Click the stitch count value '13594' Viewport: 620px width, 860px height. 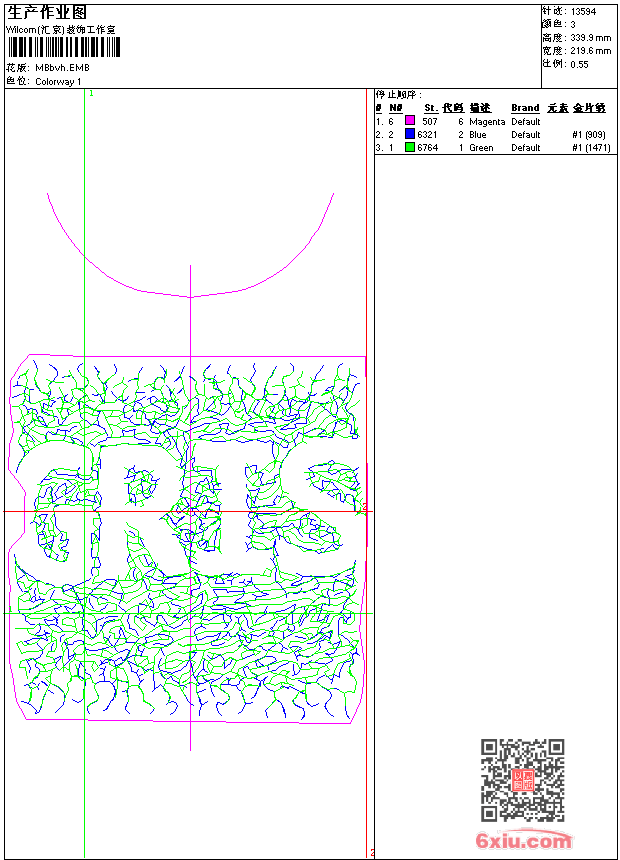point(583,12)
